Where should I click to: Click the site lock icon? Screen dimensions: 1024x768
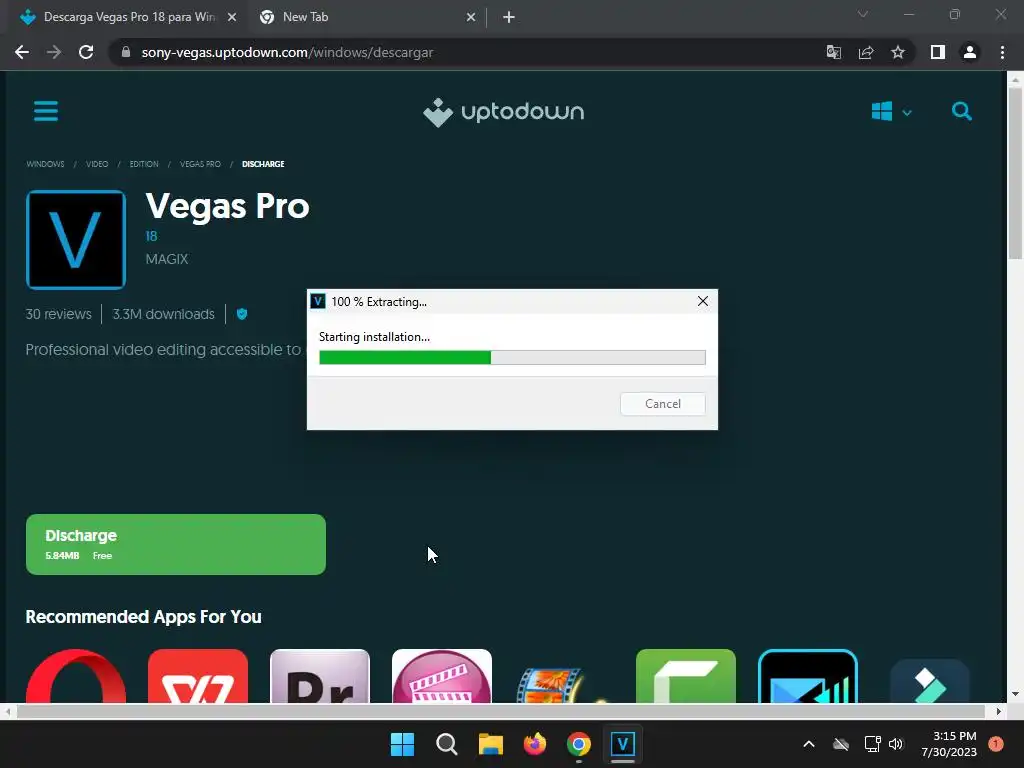click(x=126, y=52)
